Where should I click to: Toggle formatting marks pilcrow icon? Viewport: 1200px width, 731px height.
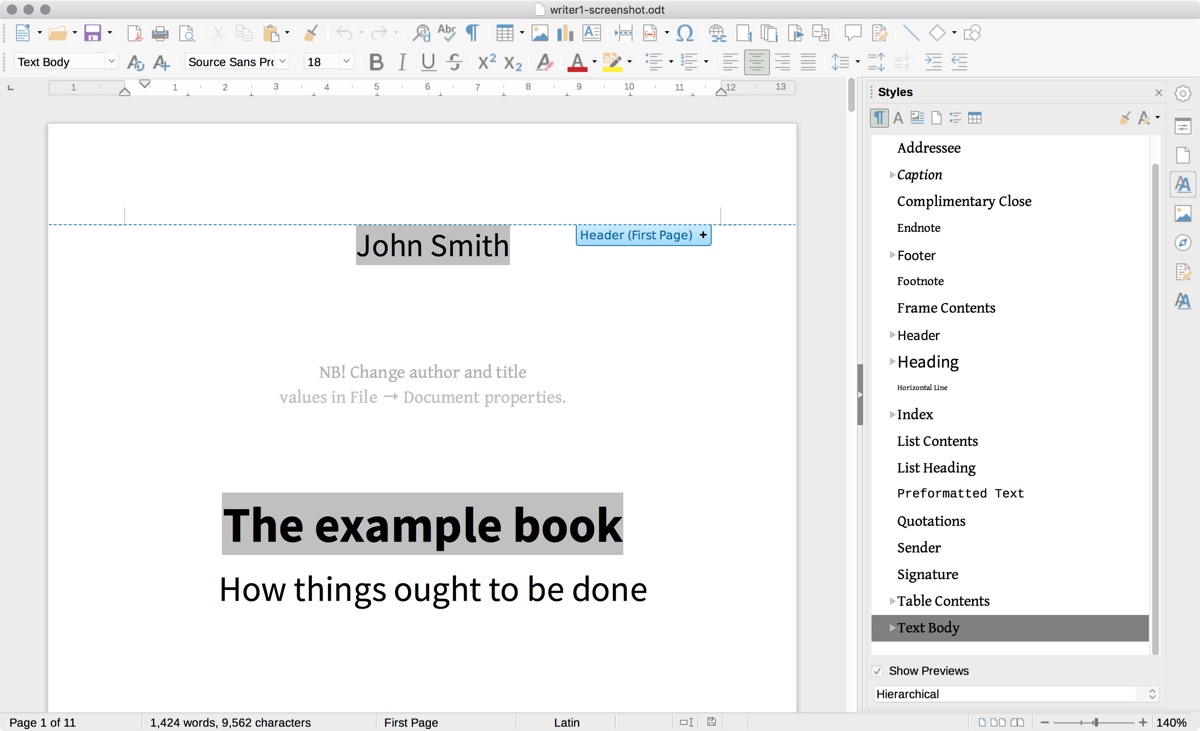472,33
